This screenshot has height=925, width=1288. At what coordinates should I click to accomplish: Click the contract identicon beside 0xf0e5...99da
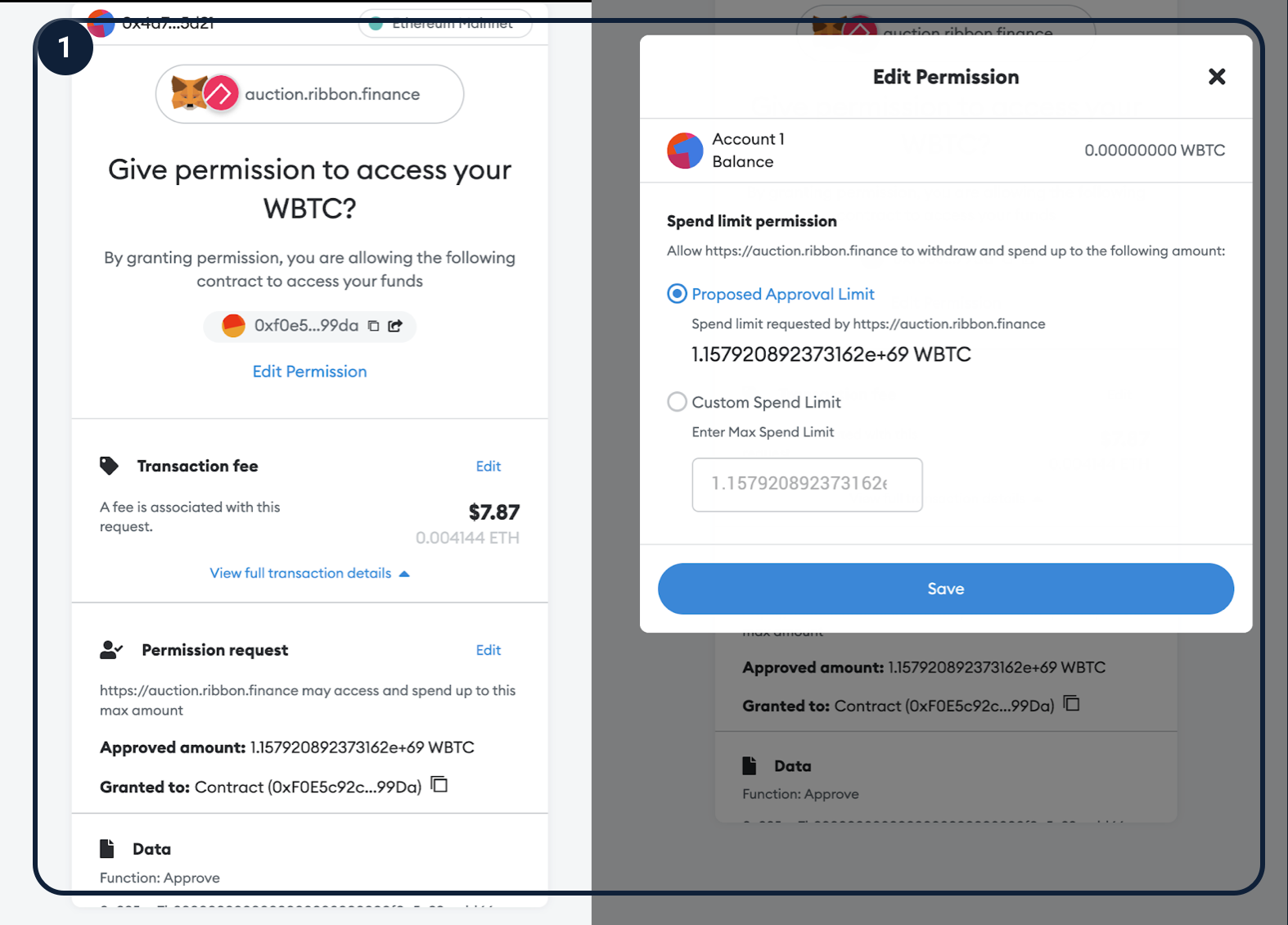point(233,326)
